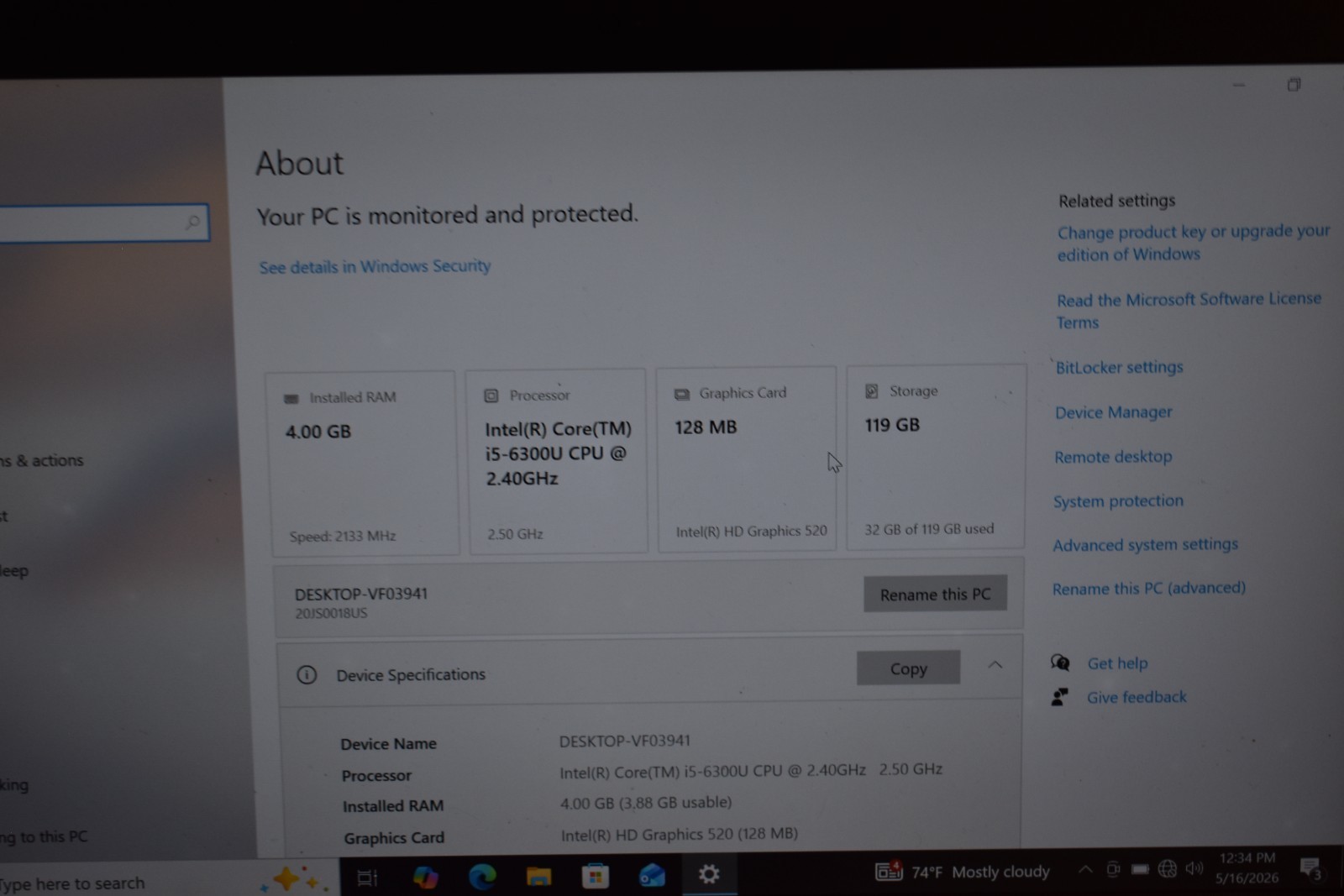Click the Get help link
Screen dimensions: 1344x896
pos(1117,663)
